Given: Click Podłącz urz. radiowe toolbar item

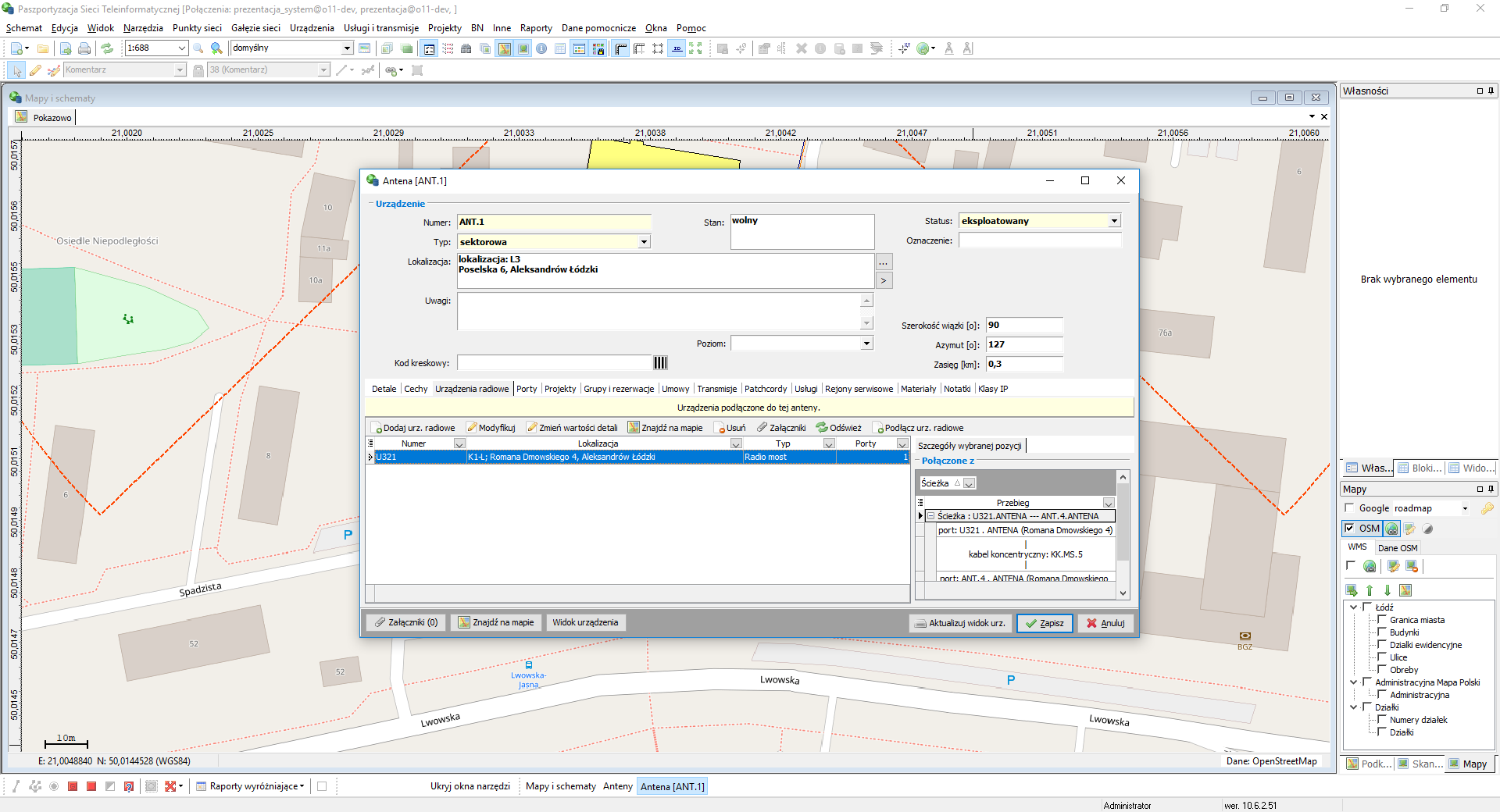Looking at the screenshot, I should 919,428.
